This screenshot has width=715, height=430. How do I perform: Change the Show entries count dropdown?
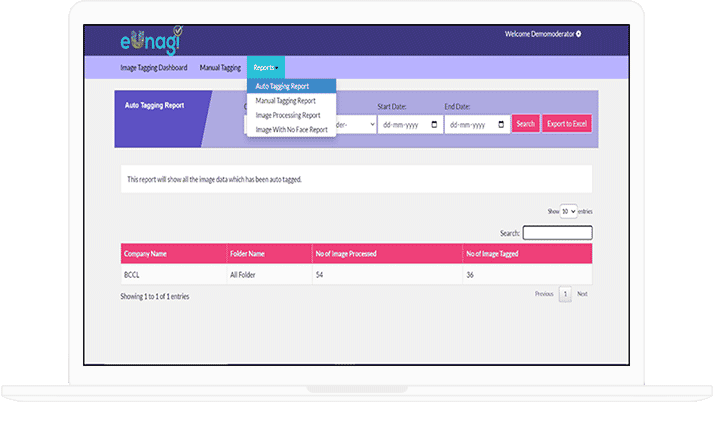point(568,212)
